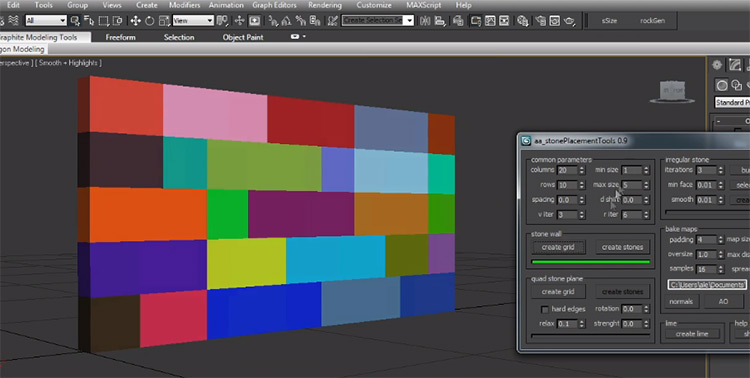Toggle the 3D Snaps icon
The image size is (750, 378).
point(273,21)
